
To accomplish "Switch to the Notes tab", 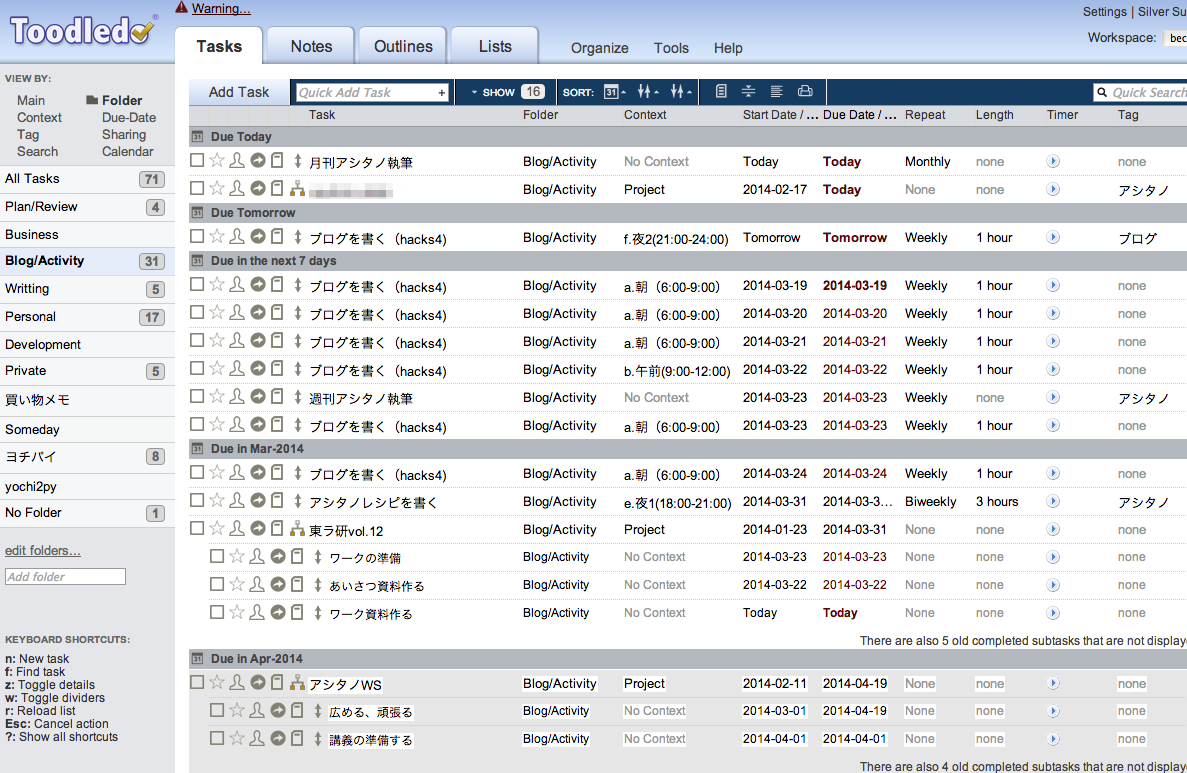I will point(311,46).
